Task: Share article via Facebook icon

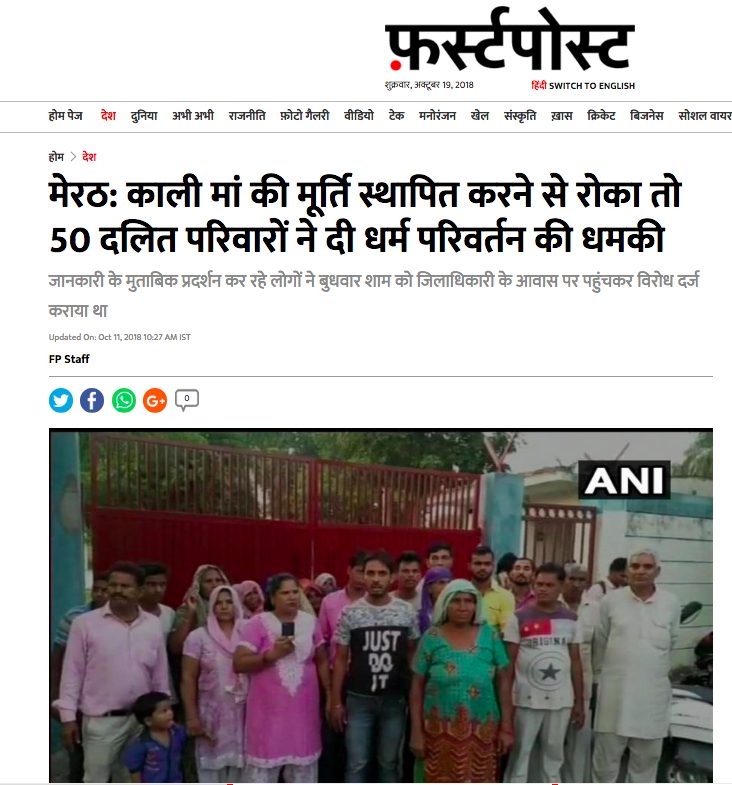Action: tap(92, 401)
